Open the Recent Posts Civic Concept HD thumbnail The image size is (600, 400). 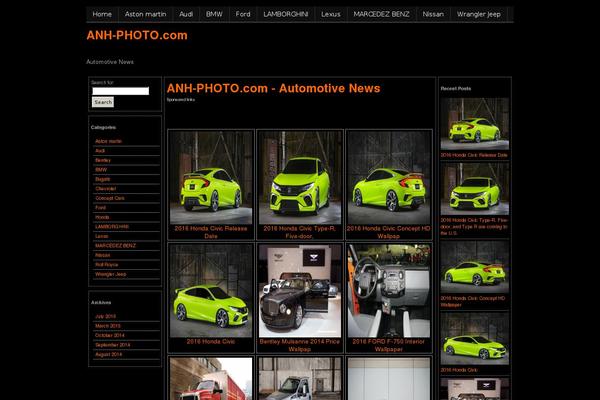(x=474, y=267)
